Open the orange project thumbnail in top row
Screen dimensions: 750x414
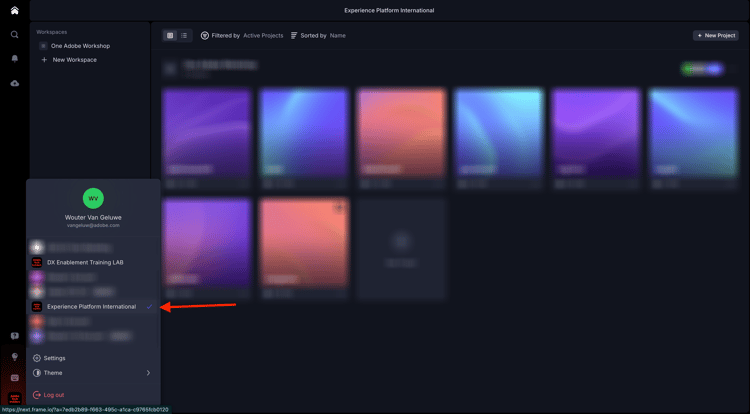pyautogui.click(x=402, y=133)
